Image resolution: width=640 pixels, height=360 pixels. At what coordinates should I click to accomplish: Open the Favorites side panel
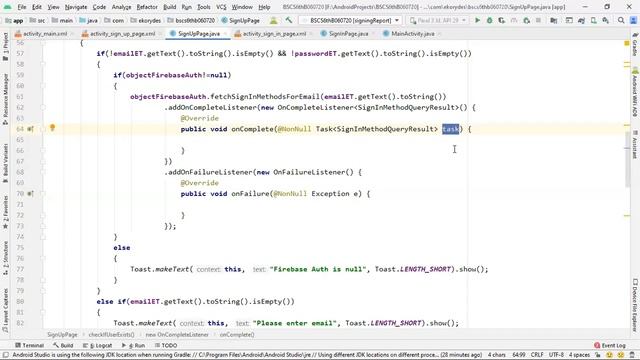pos(5,212)
